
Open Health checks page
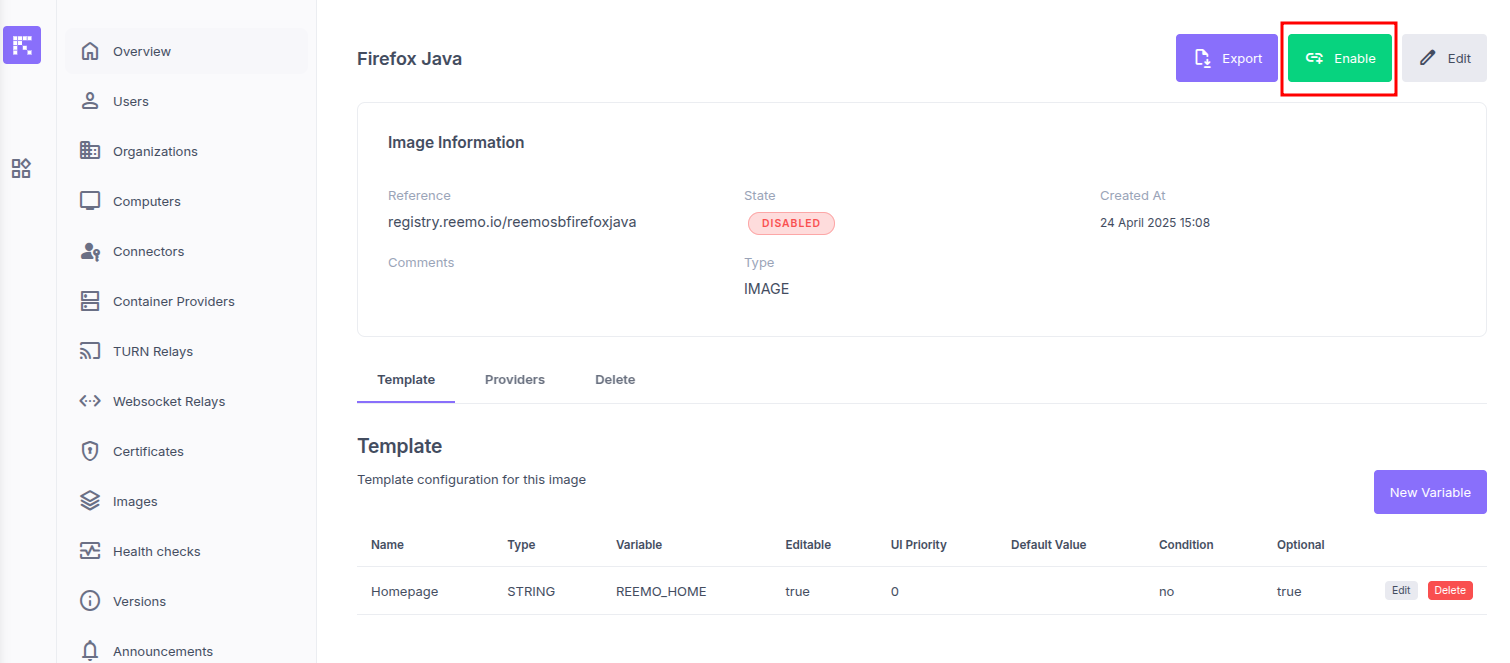pos(187,551)
